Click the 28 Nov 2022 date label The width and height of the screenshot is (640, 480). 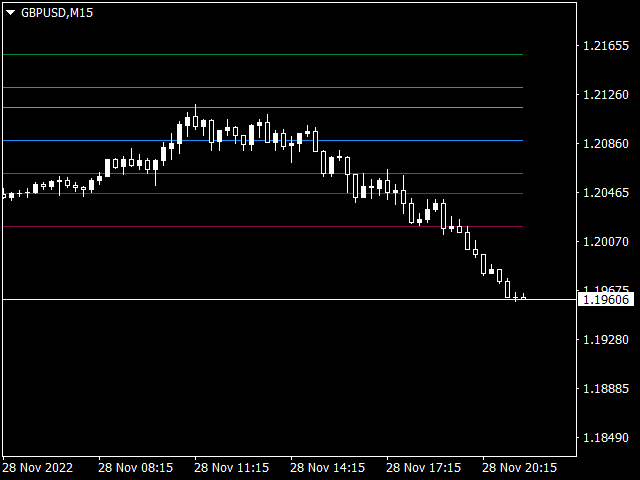click(38, 467)
